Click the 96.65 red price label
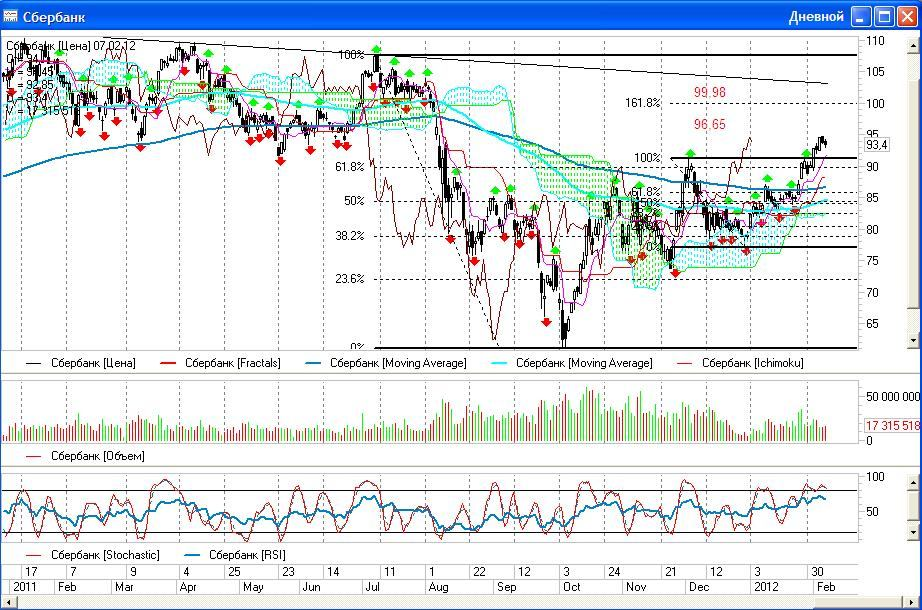The width and height of the screenshot is (922, 610). (710, 124)
